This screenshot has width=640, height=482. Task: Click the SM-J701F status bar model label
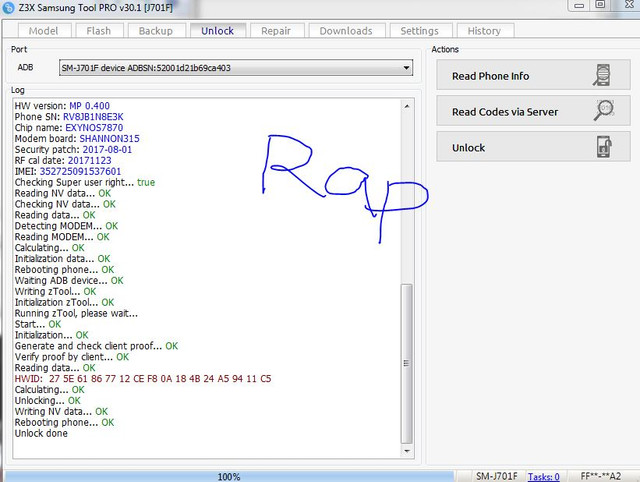pos(497,476)
